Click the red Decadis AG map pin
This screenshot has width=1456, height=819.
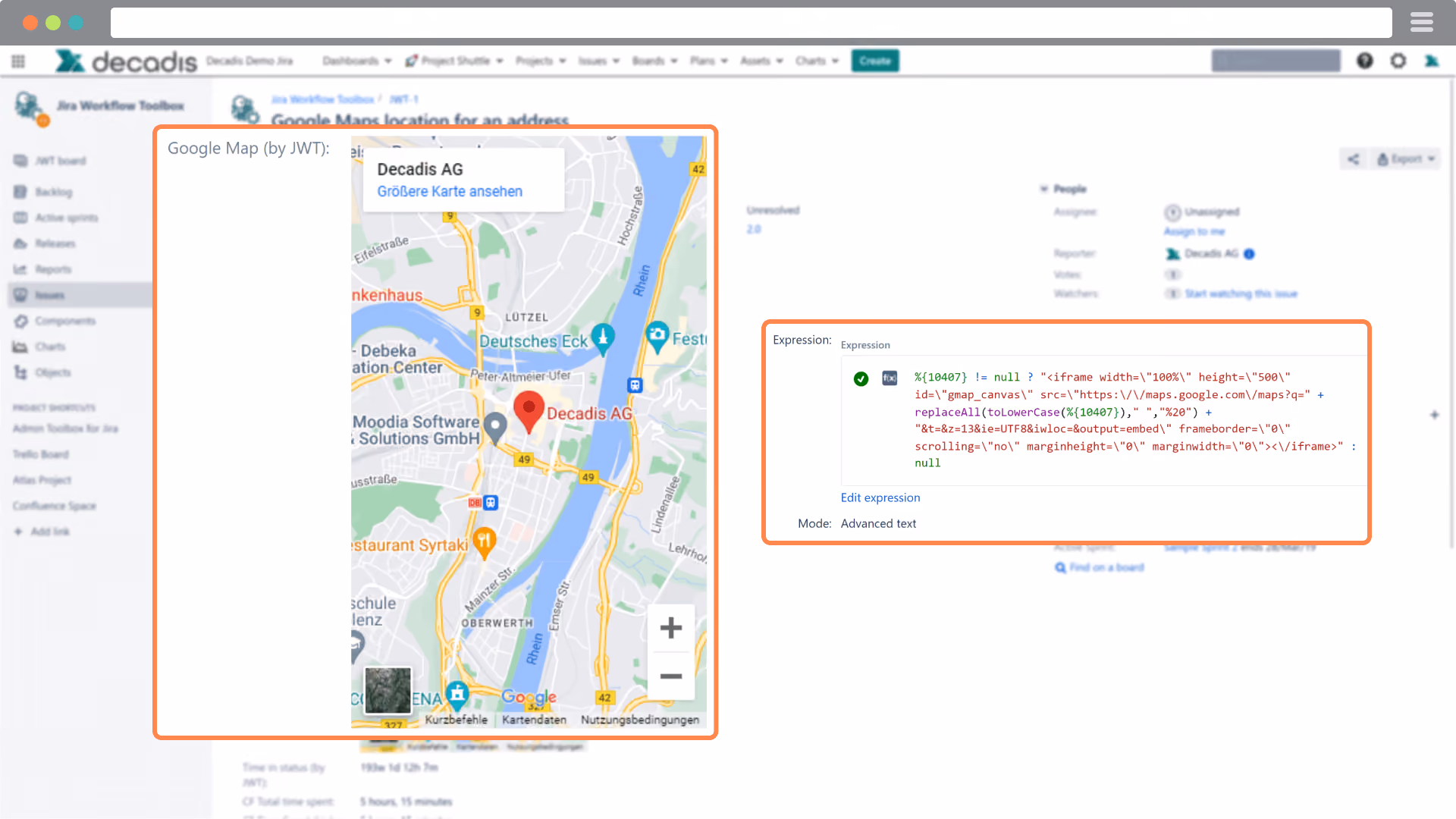coord(529,412)
